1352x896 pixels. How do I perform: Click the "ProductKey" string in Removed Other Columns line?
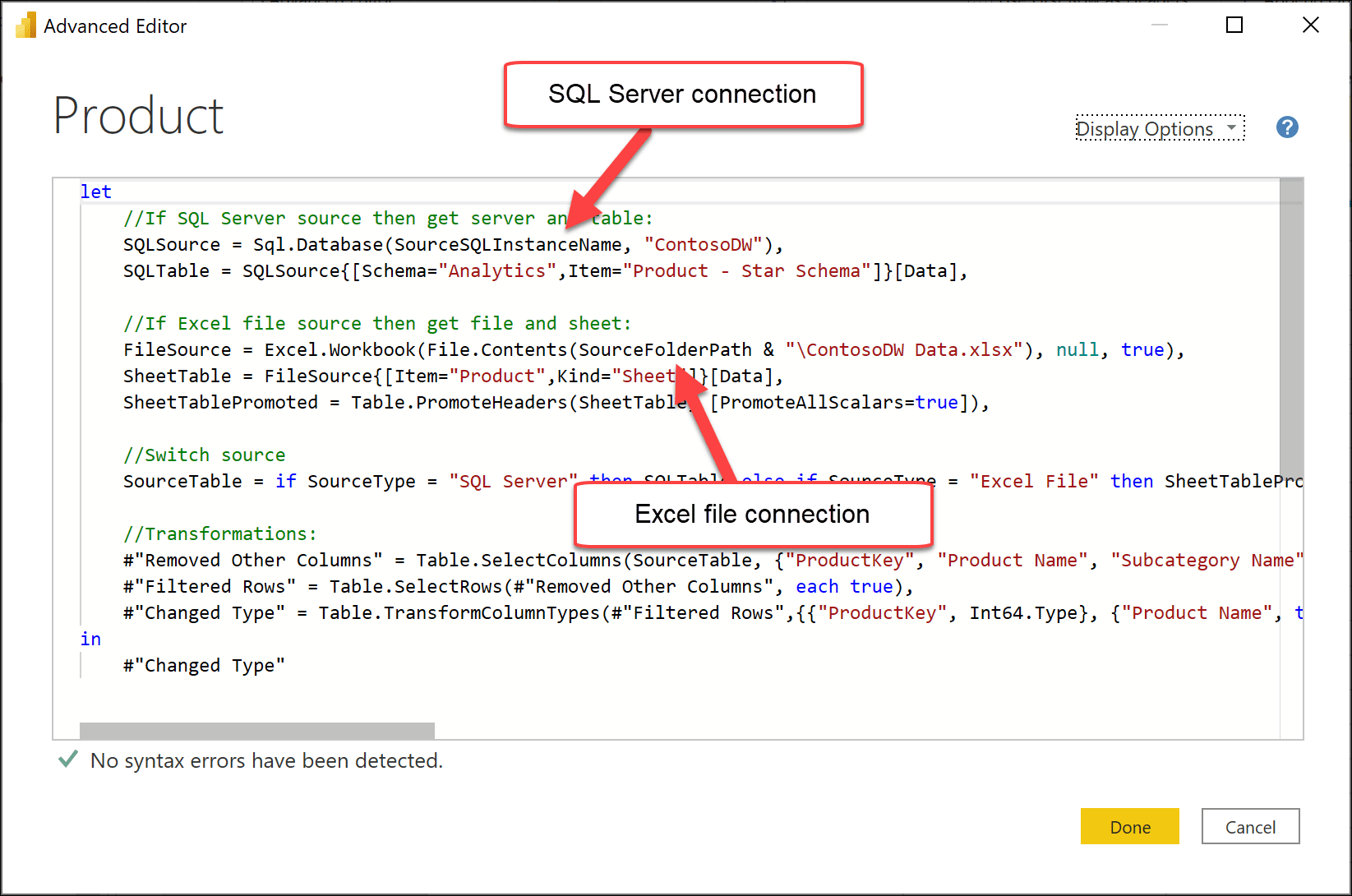coord(850,560)
